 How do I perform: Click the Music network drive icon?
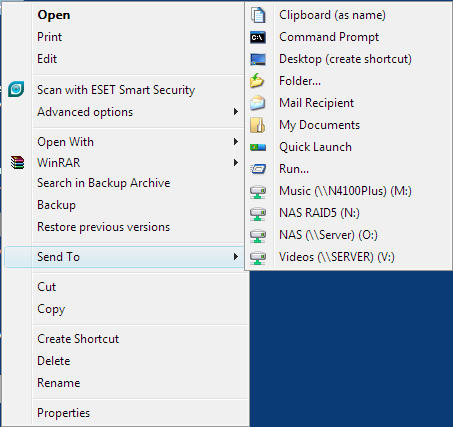pos(258,191)
